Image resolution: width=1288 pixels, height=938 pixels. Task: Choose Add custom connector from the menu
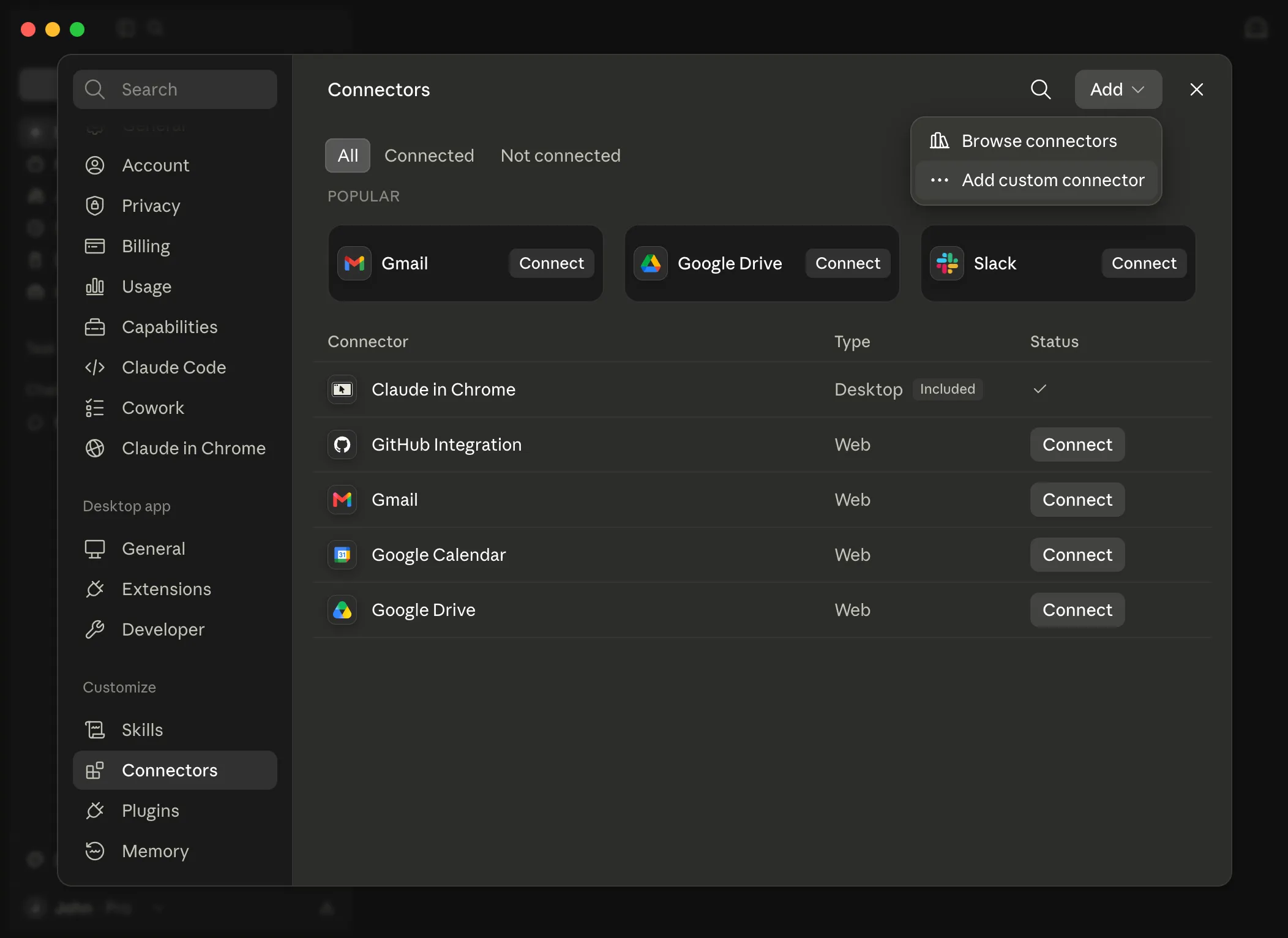point(1036,180)
